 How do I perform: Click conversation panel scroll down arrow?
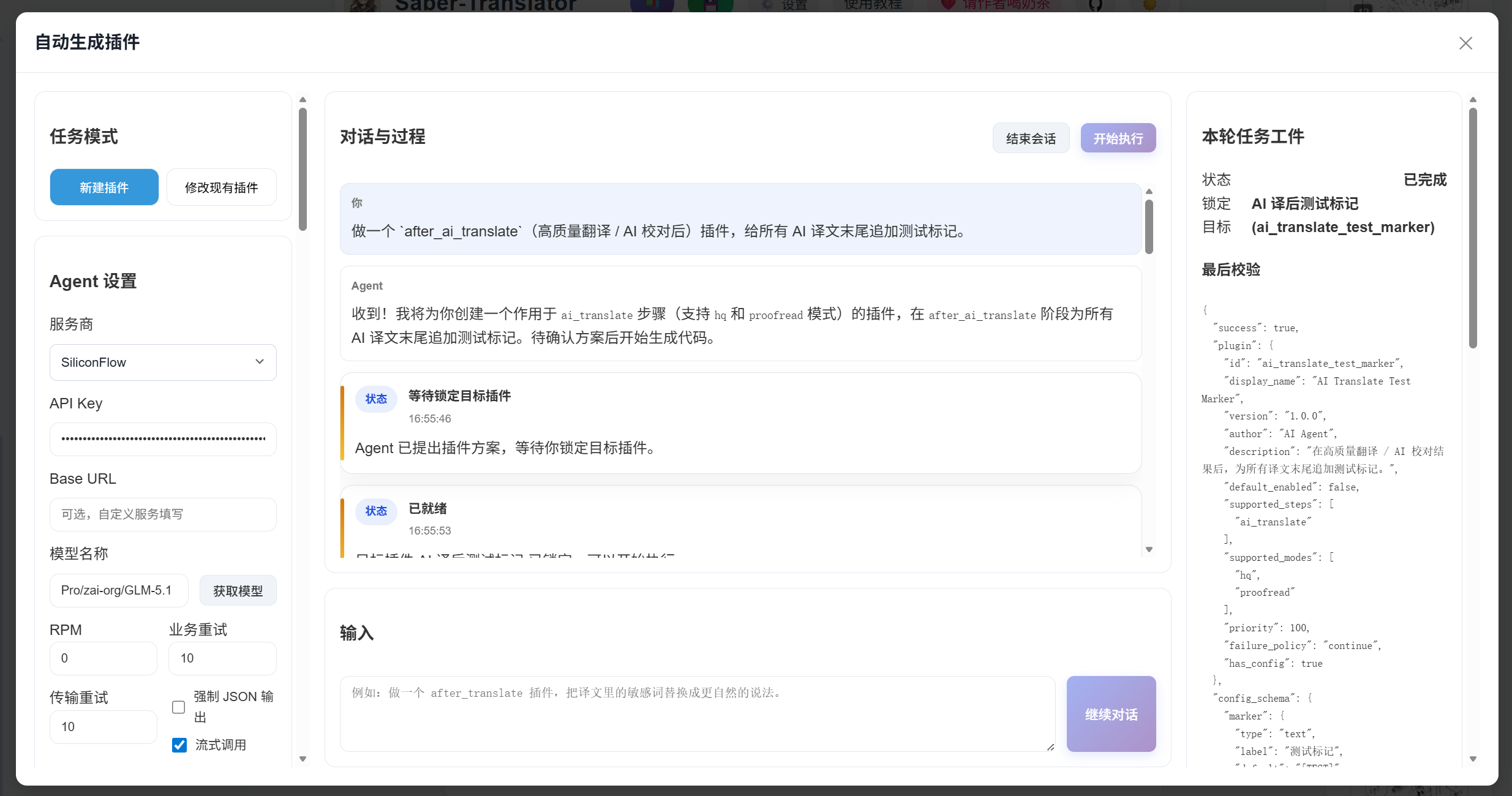[x=1149, y=549]
